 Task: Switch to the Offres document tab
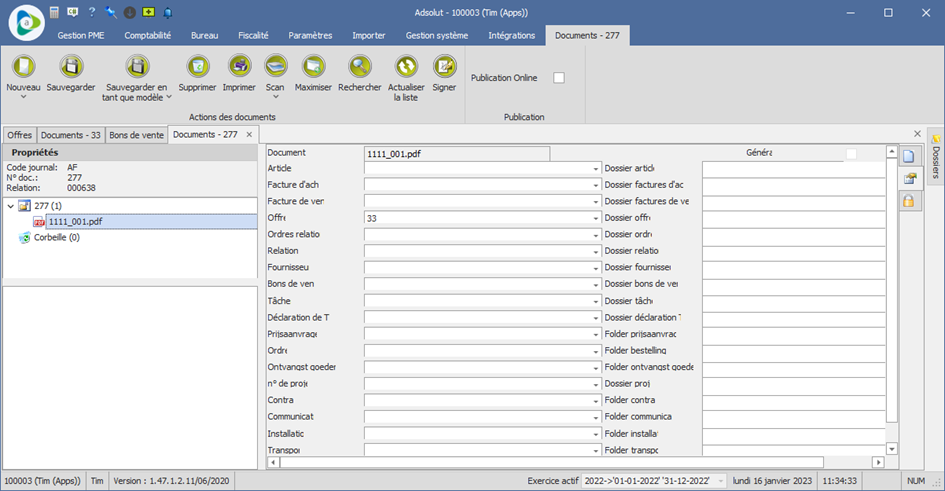tap(20, 135)
